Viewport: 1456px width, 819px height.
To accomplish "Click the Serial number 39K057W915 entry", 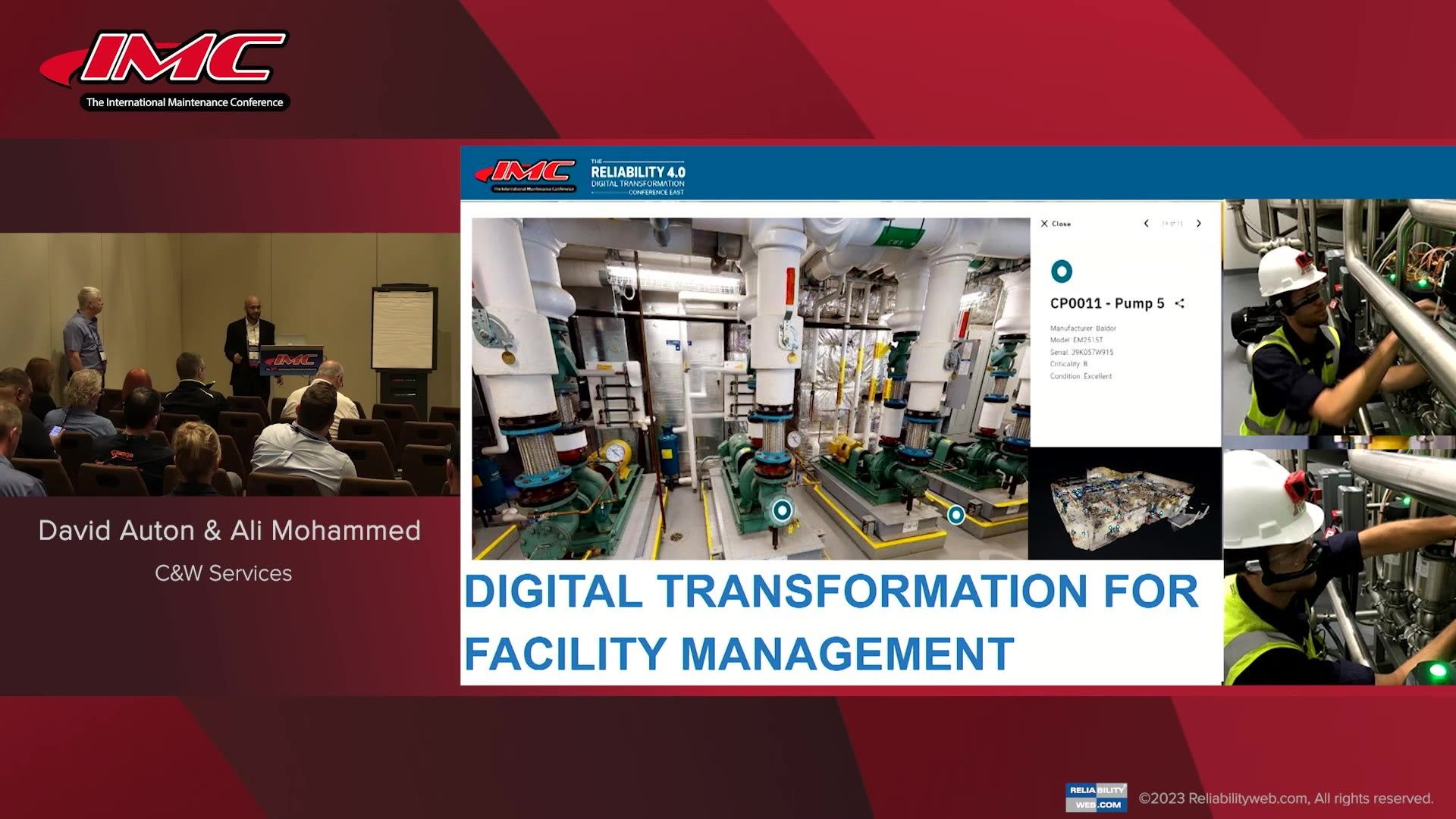I will click(x=1081, y=353).
